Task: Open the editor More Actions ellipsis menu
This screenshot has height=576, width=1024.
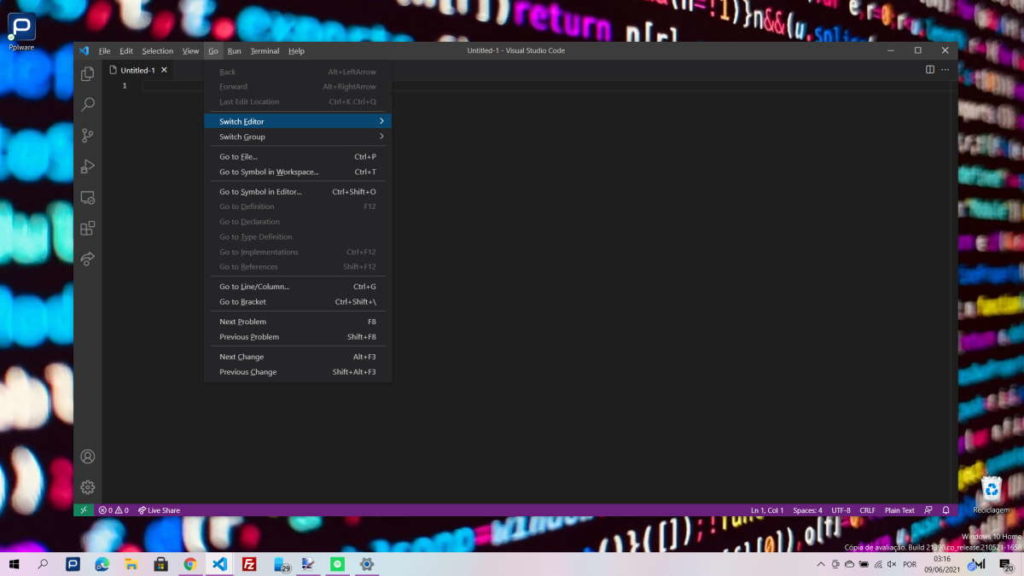Action: 945,69
